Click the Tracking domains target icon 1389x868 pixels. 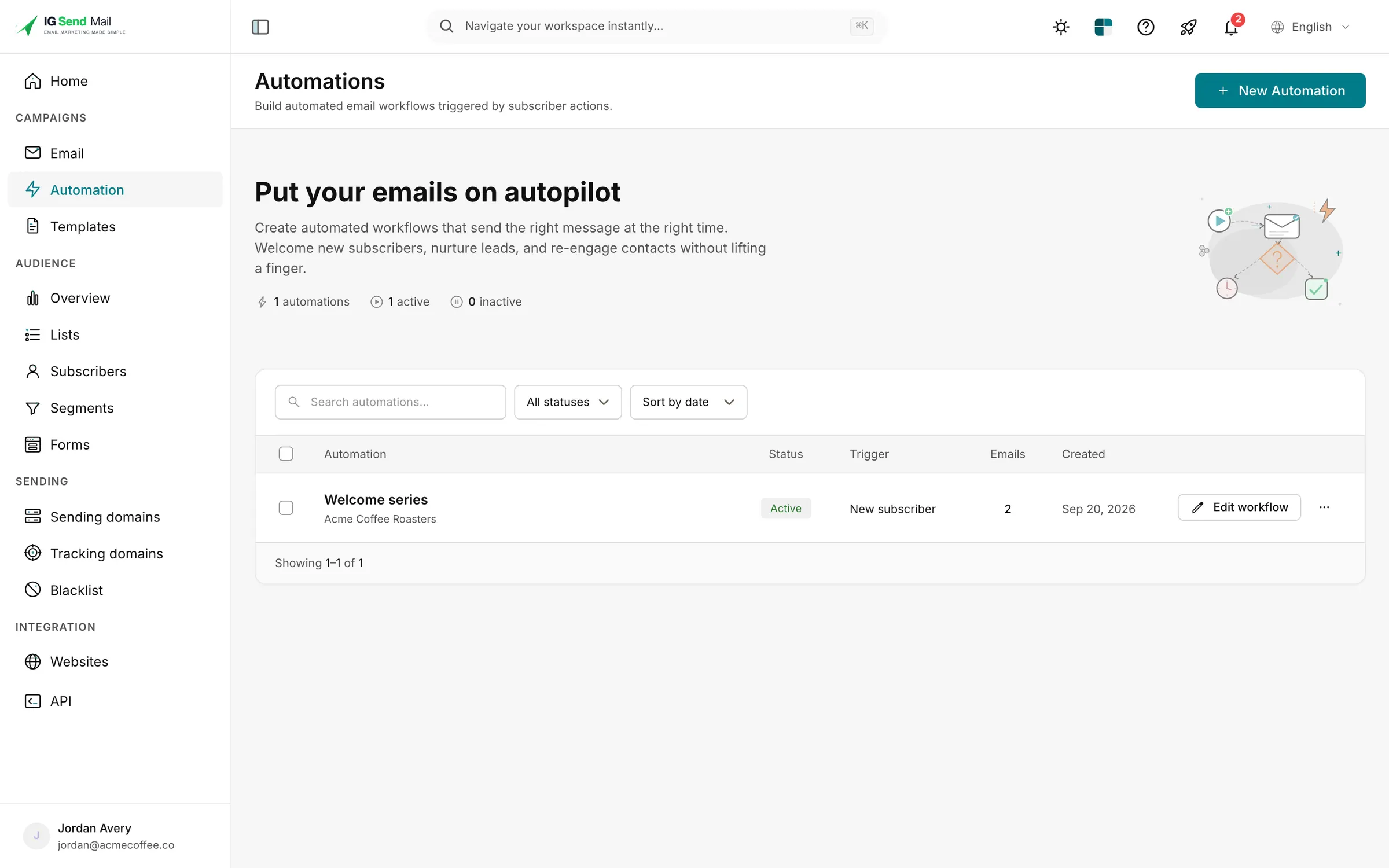(33, 553)
